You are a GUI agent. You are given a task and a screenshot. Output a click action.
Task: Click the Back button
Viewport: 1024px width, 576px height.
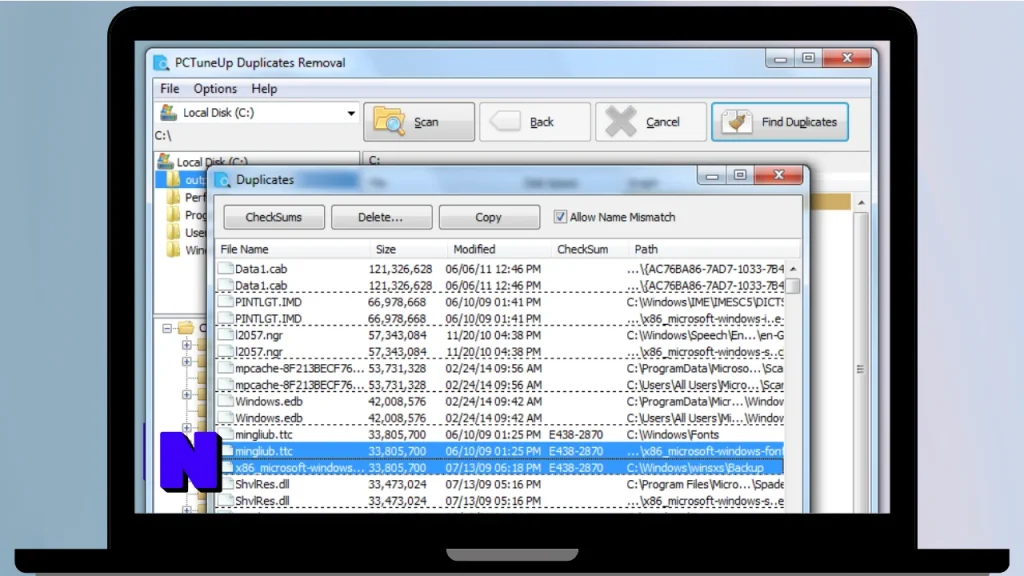tap(535, 121)
